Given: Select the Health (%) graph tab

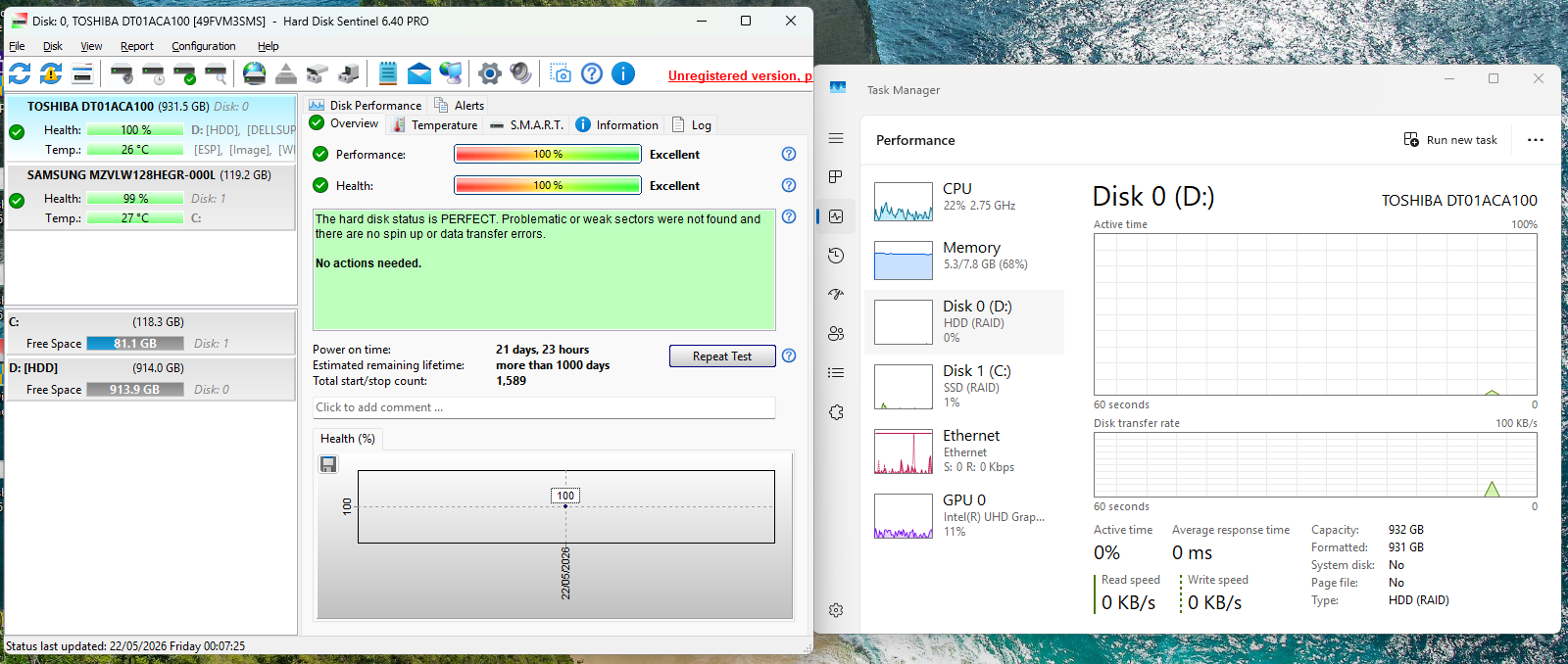Looking at the screenshot, I should pyautogui.click(x=348, y=439).
